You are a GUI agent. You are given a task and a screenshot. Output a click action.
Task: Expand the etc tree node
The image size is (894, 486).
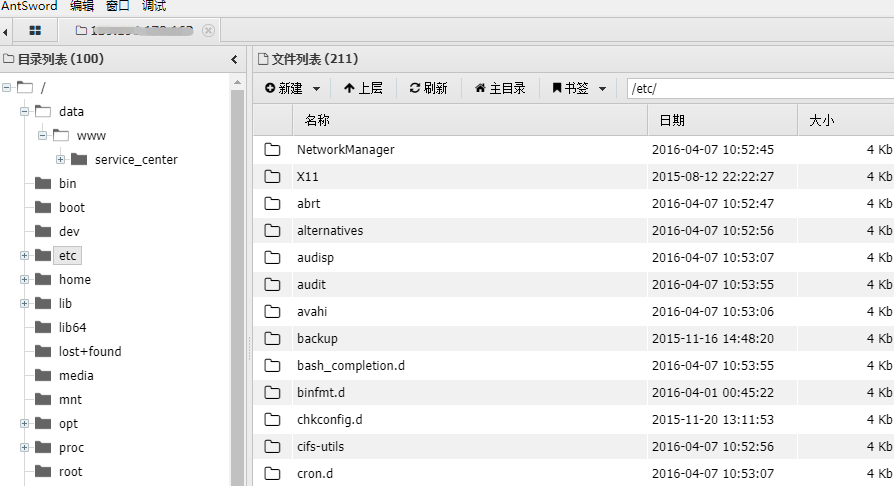click(x=25, y=256)
